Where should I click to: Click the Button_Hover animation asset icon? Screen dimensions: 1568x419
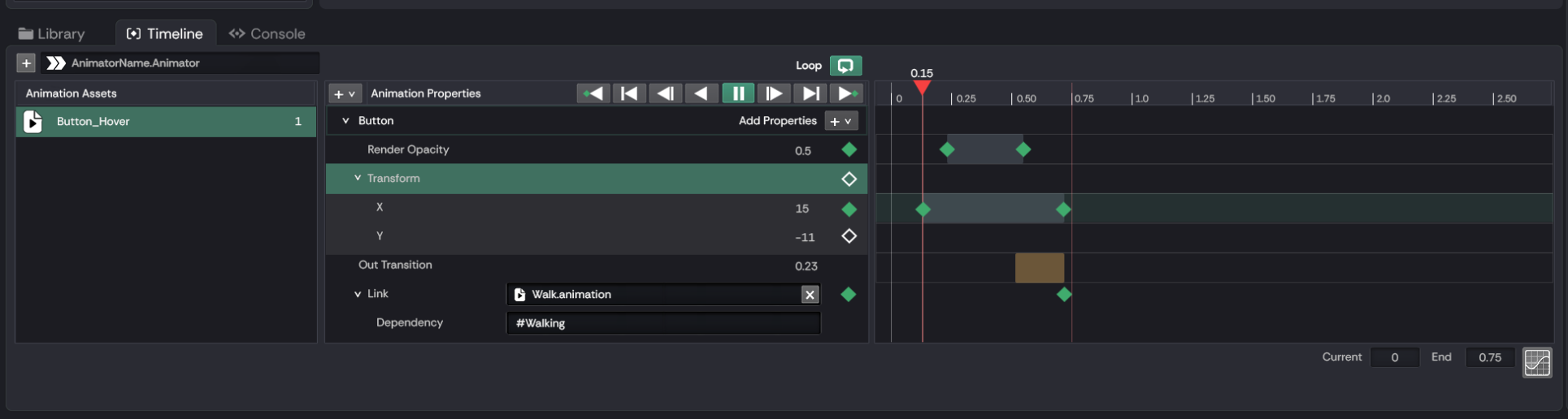(33, 122)
